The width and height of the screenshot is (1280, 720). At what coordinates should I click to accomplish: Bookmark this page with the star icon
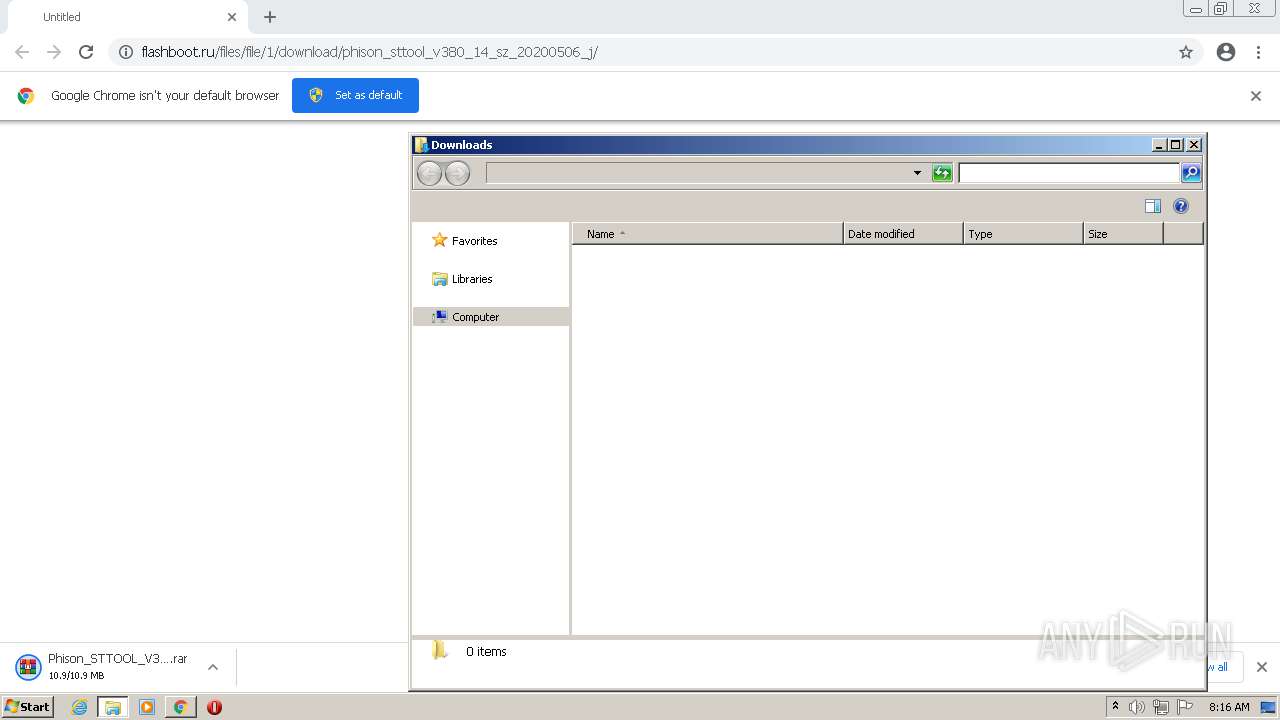tap(1186, 52)
